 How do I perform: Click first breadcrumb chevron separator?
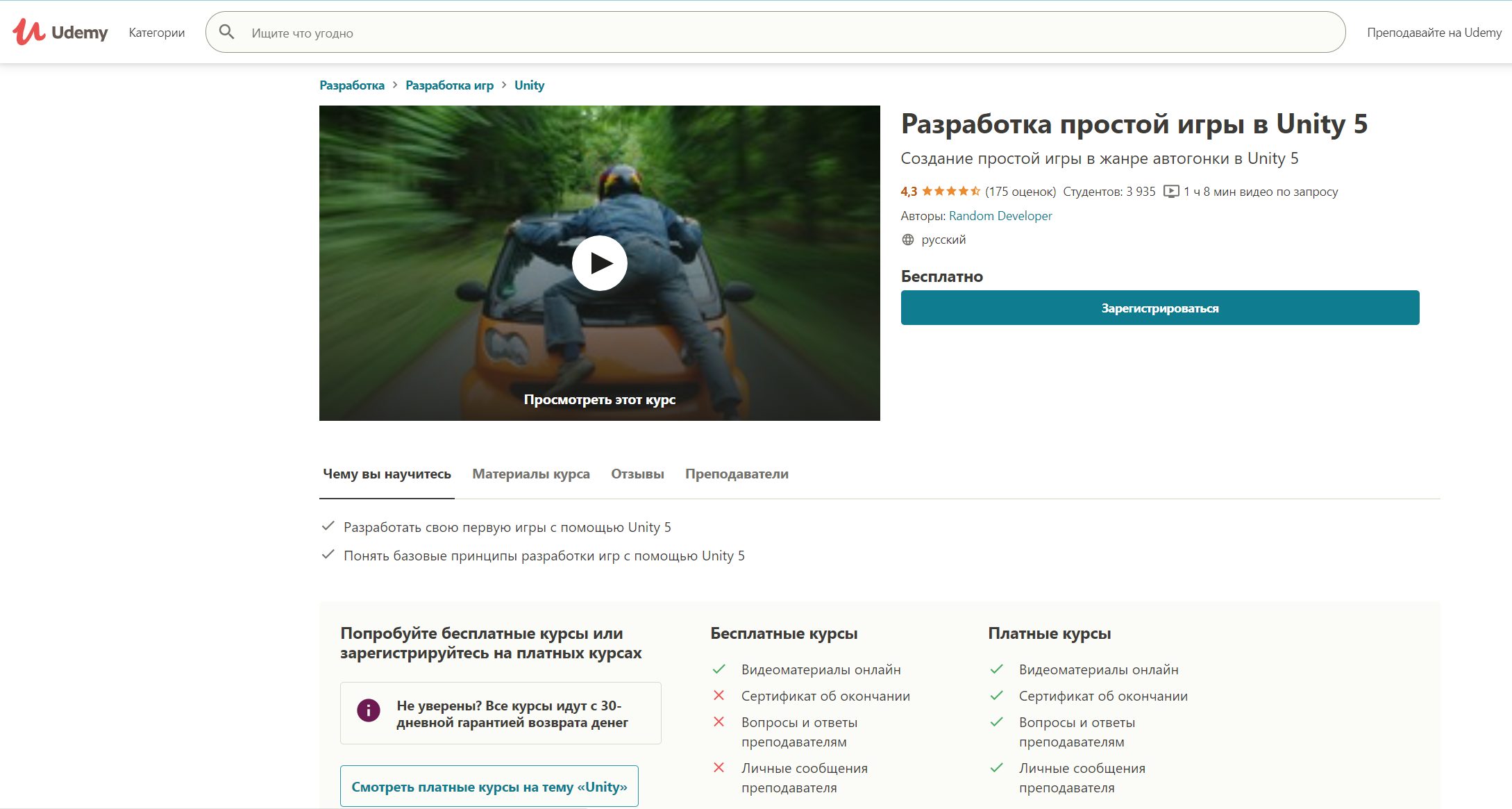[395, 85]
